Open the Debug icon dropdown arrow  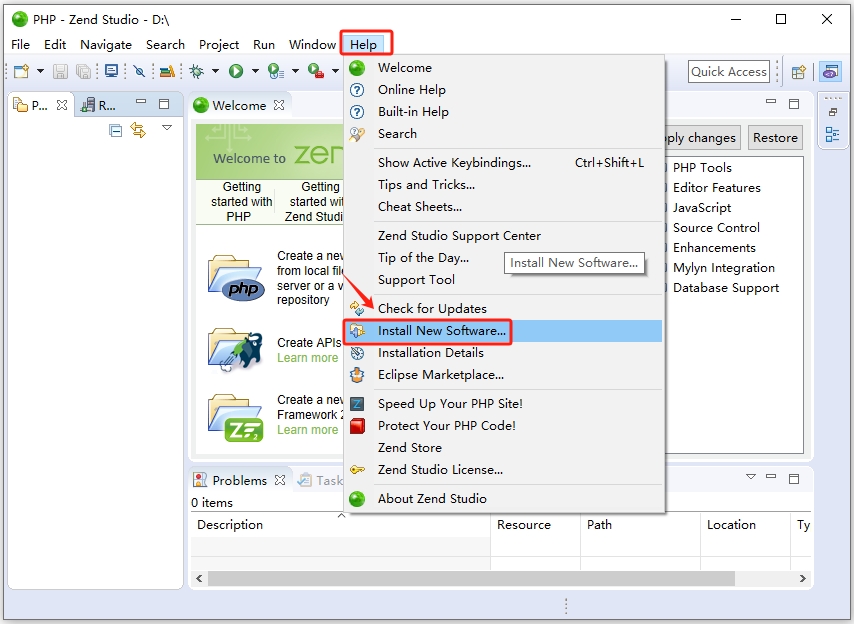(216, 71)
